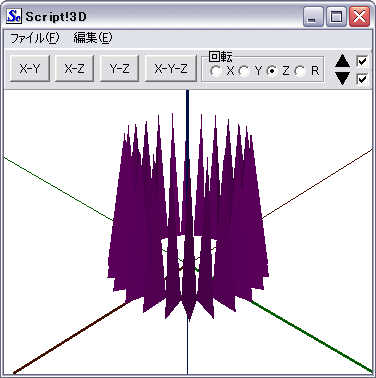The image size is (376, 378).
Task: Select Z axis rotation radio button
Action: pyautogui.click(x=272, y=71)
